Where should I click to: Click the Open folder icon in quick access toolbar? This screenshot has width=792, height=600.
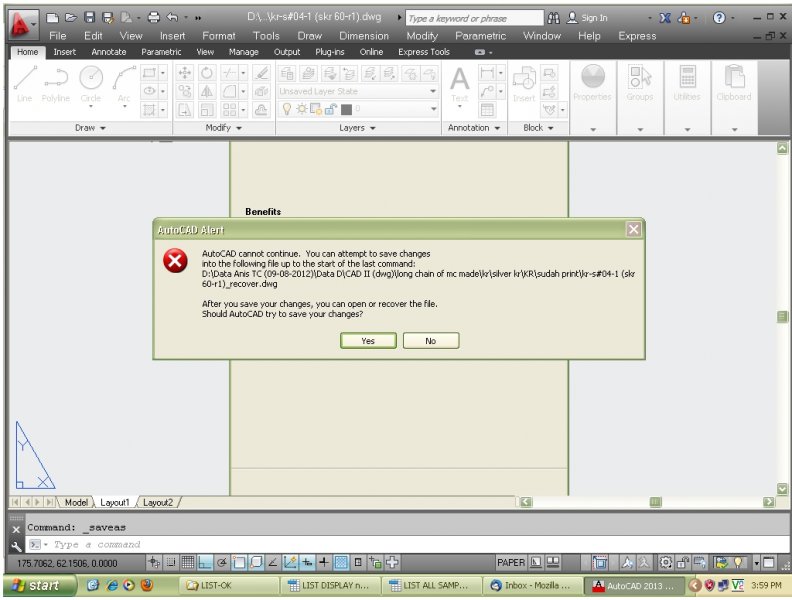(71, 18)
